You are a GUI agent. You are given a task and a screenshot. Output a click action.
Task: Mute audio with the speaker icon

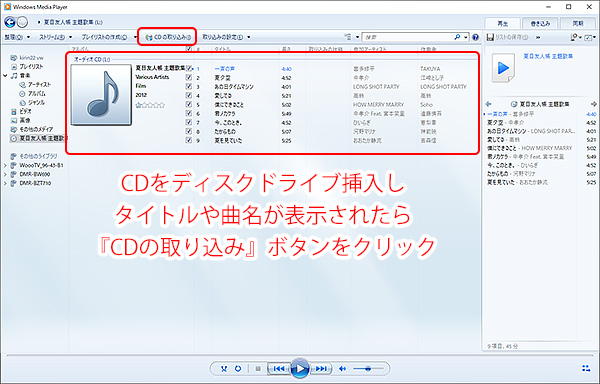[342, 369]
